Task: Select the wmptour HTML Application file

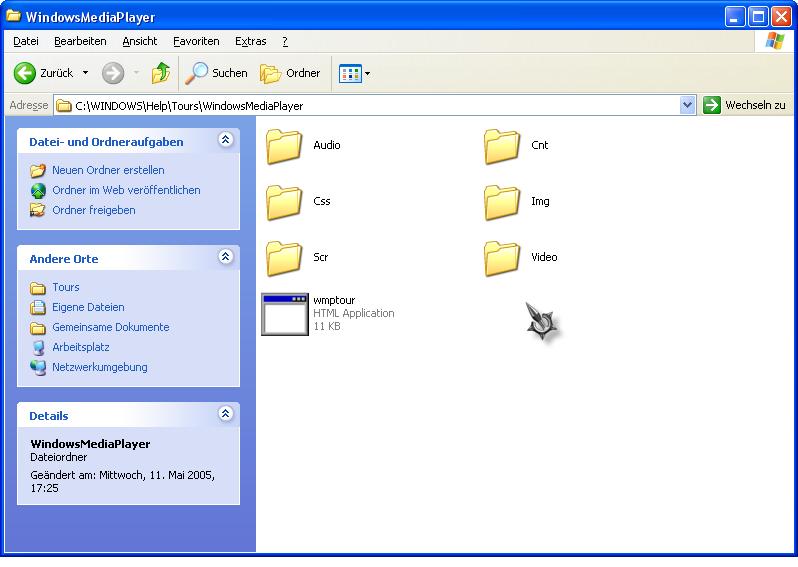Action: (285, 314)
